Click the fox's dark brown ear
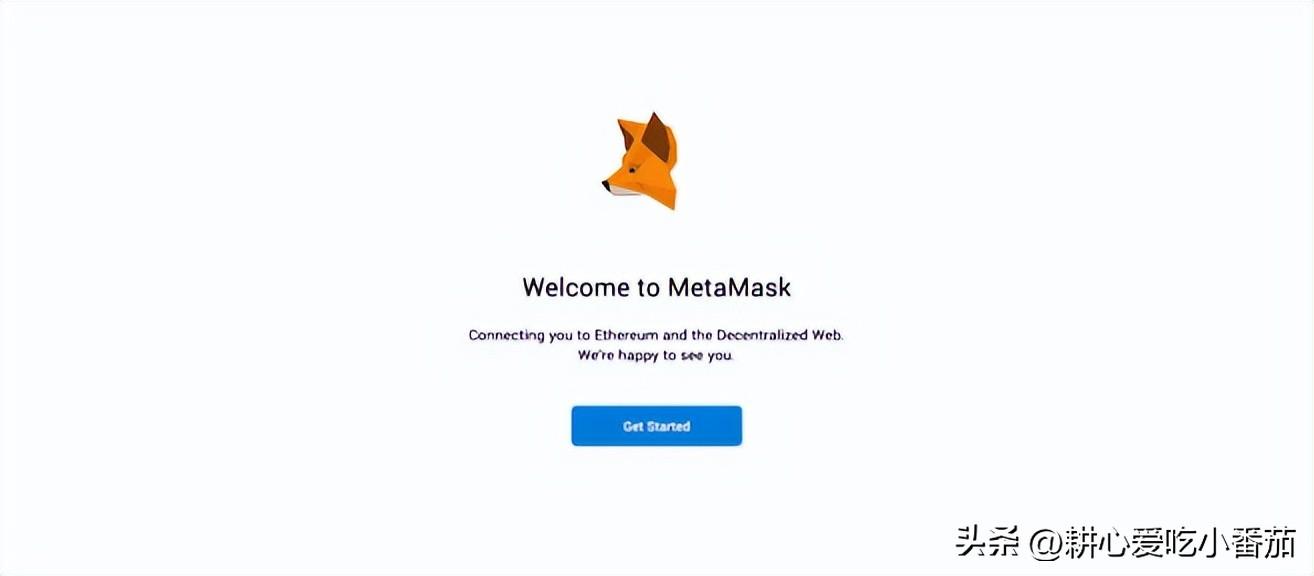 (655, 140)
